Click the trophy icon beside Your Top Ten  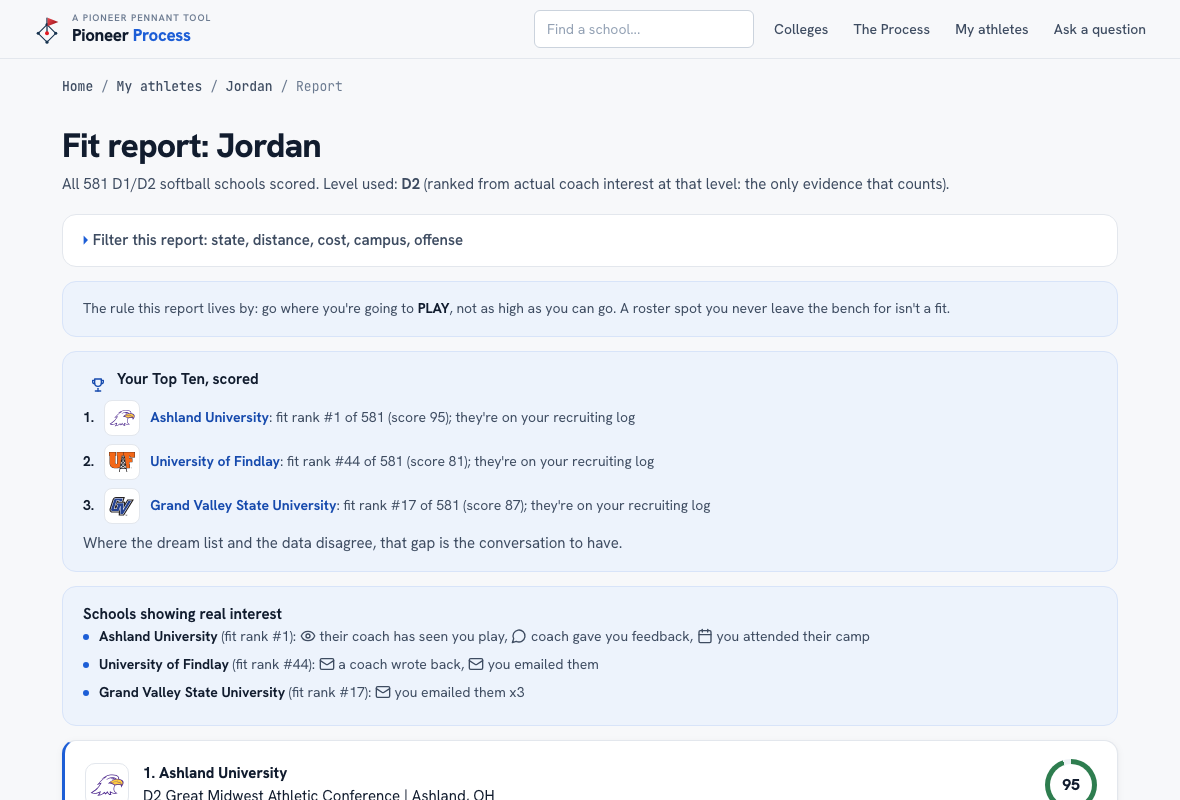(98, 385)
